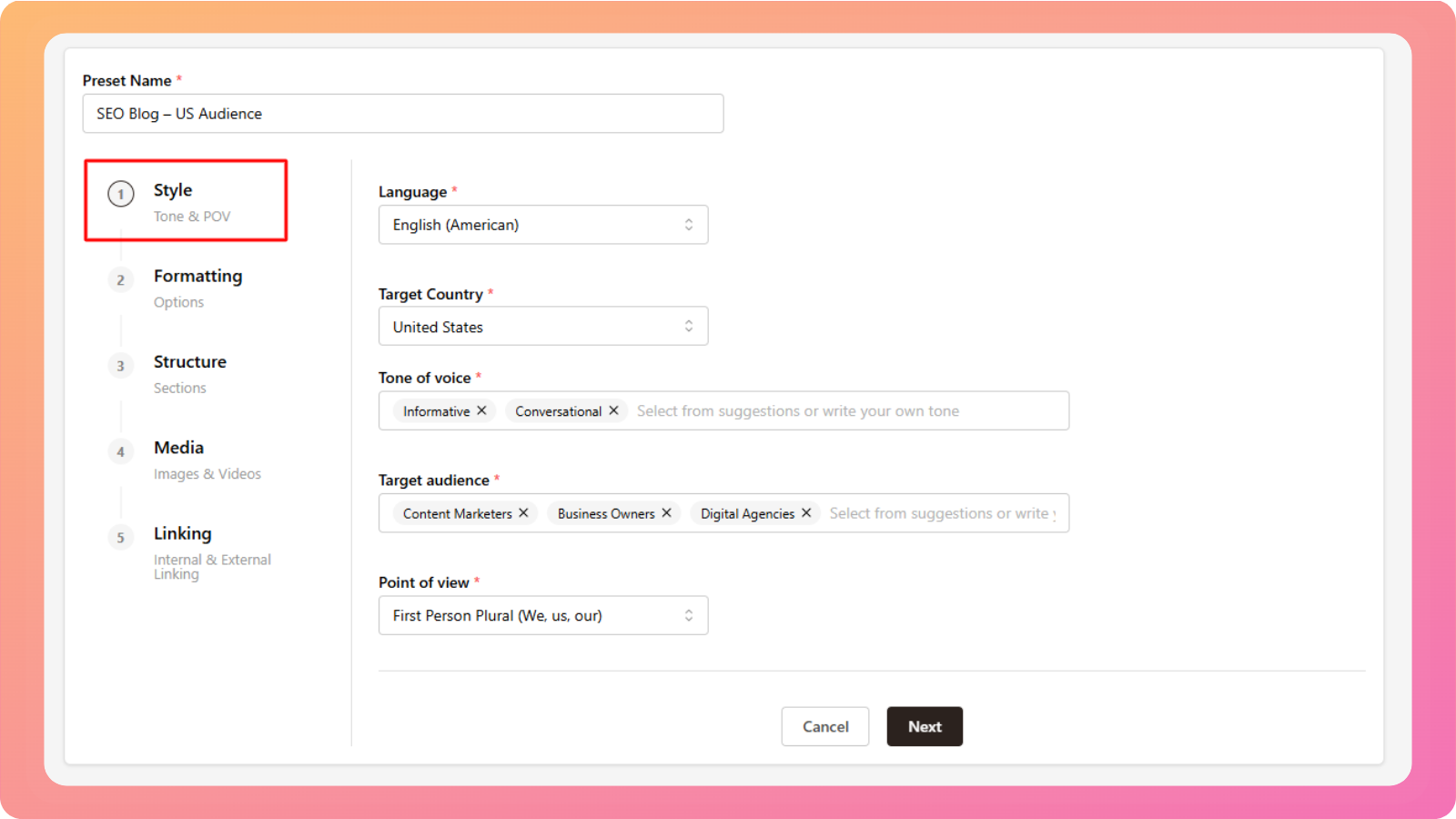Click step 2 number icon for Formatting
The image size is (1456, 819).
pyautogui.click(x=121, y=280)
